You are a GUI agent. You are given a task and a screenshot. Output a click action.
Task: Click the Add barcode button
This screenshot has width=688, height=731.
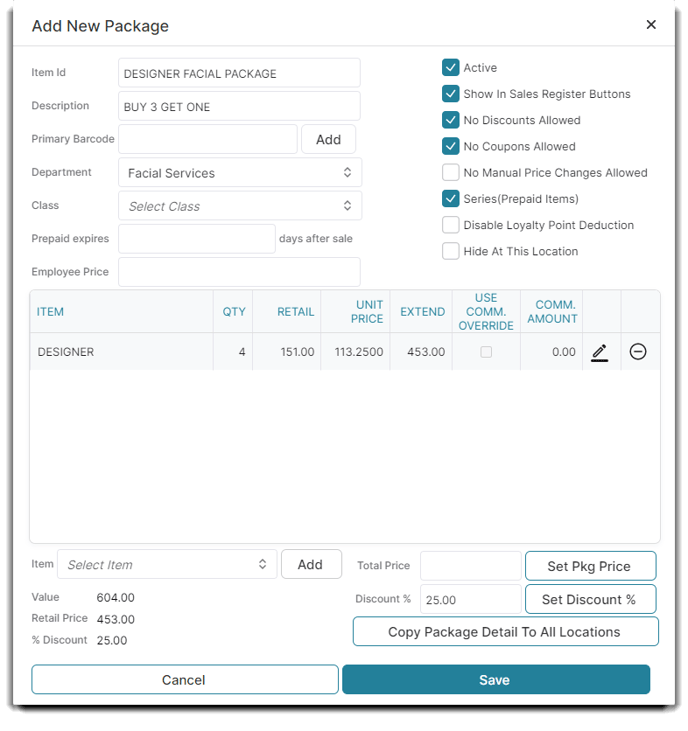point(328,139)
